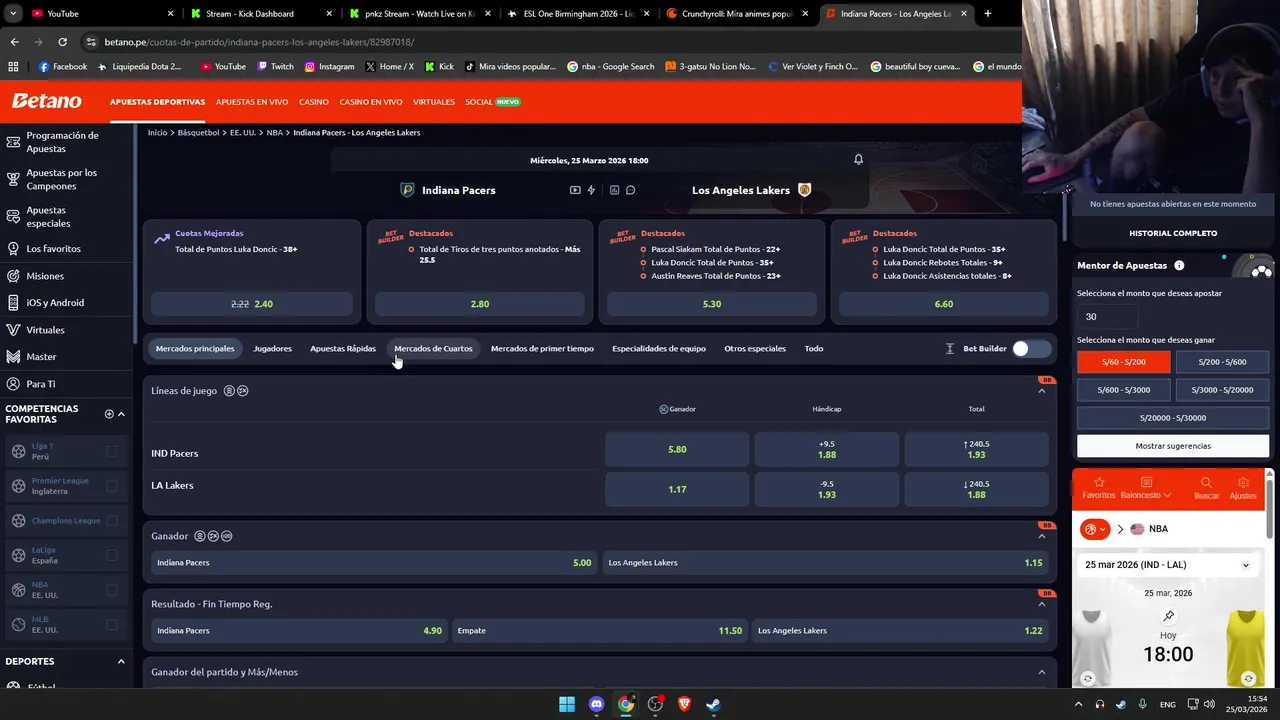The image size is (1280, 720).
Task: Check the Premier League Inglaterra checkbox
Action: click(111, 486)
